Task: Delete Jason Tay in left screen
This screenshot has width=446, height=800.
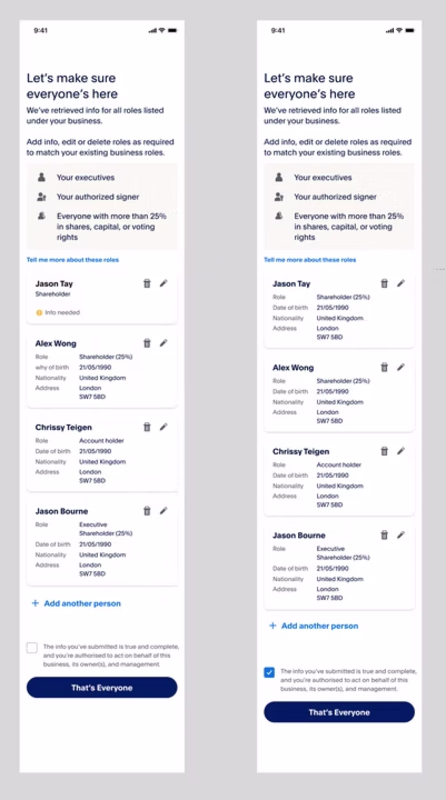Action: 147,283
